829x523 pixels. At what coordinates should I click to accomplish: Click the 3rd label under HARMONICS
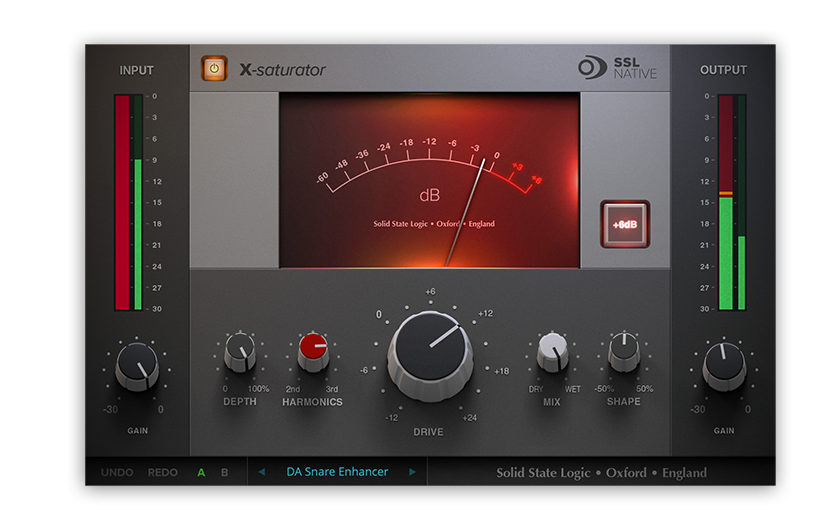(331, 389)
